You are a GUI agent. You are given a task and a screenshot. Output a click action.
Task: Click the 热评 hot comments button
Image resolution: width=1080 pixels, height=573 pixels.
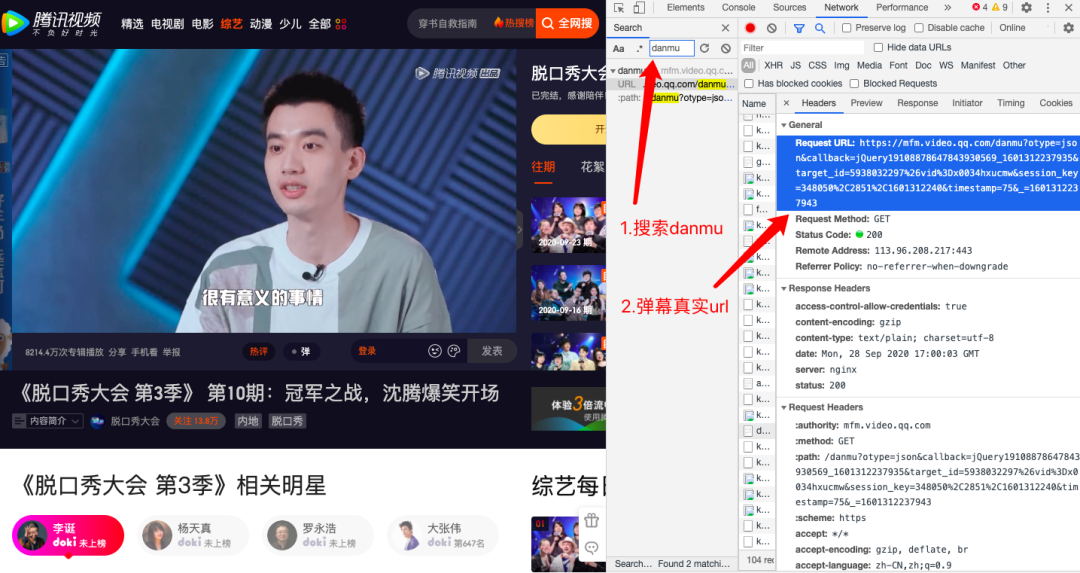coord(259,351)
